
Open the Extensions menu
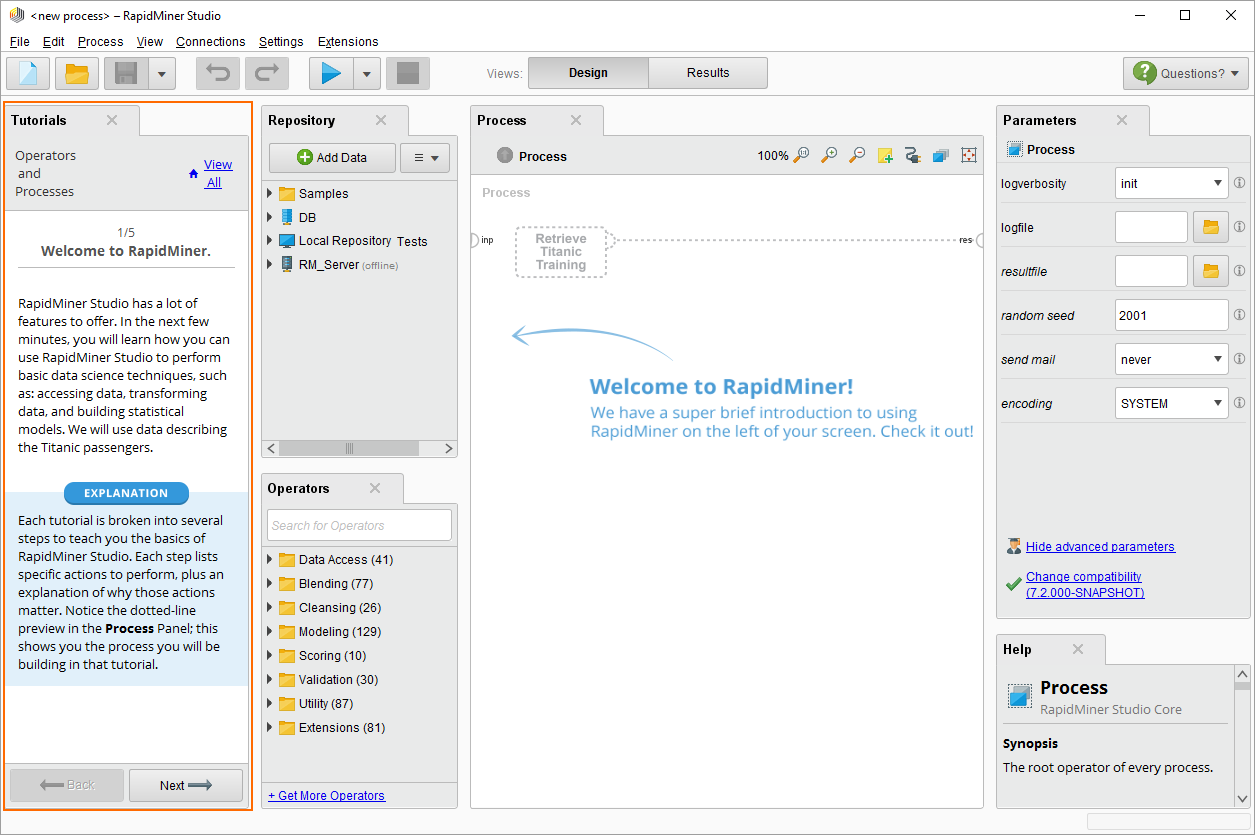coord(347,42)
